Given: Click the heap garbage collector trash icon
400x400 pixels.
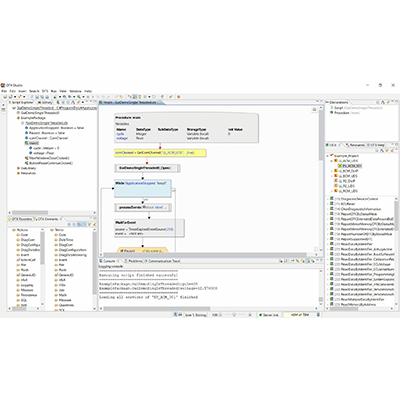Looking at the screenshot, I should pos(318,315).
